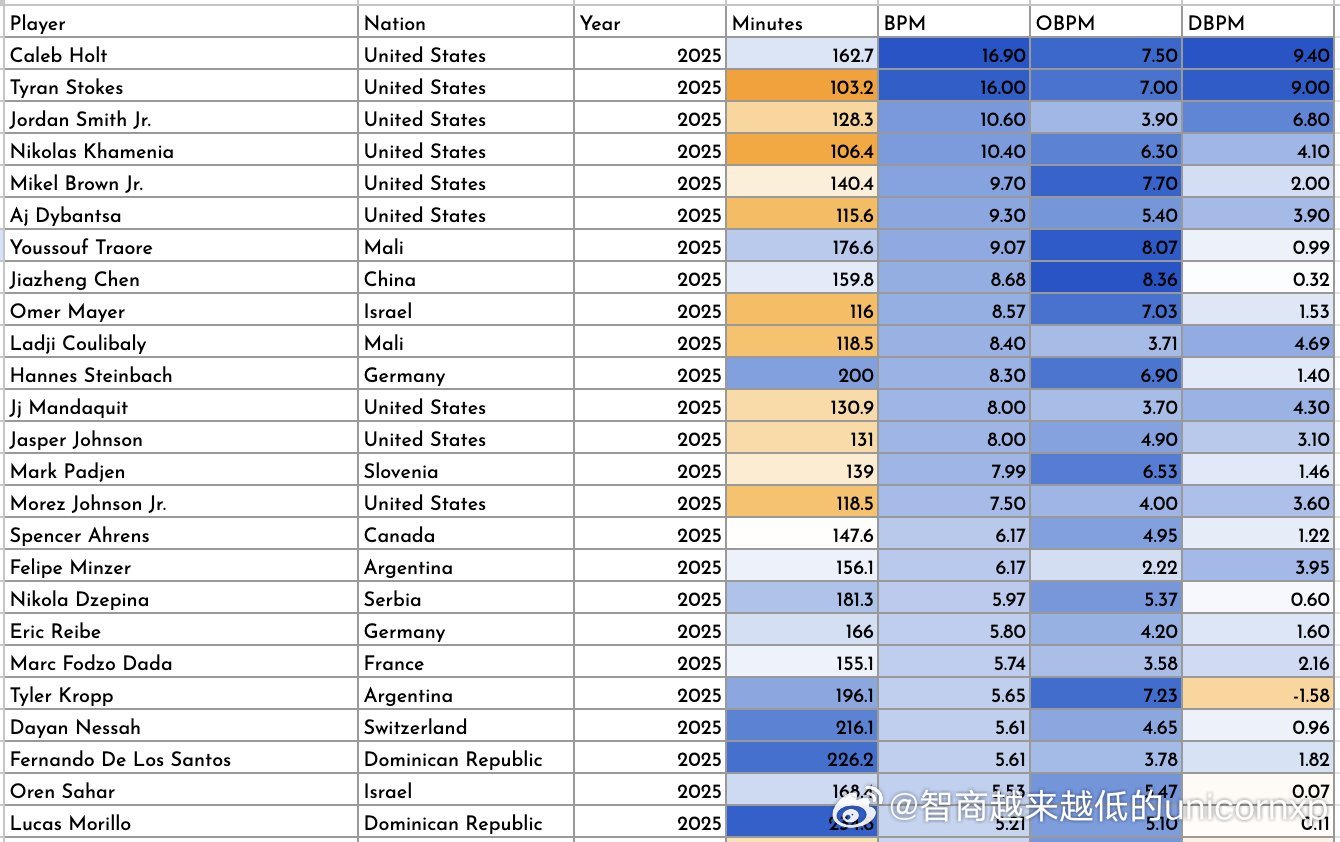Select the Caleb Holt player cell
The height and width of the screenshot is (842, 1340).
click(x=180, y=55)
